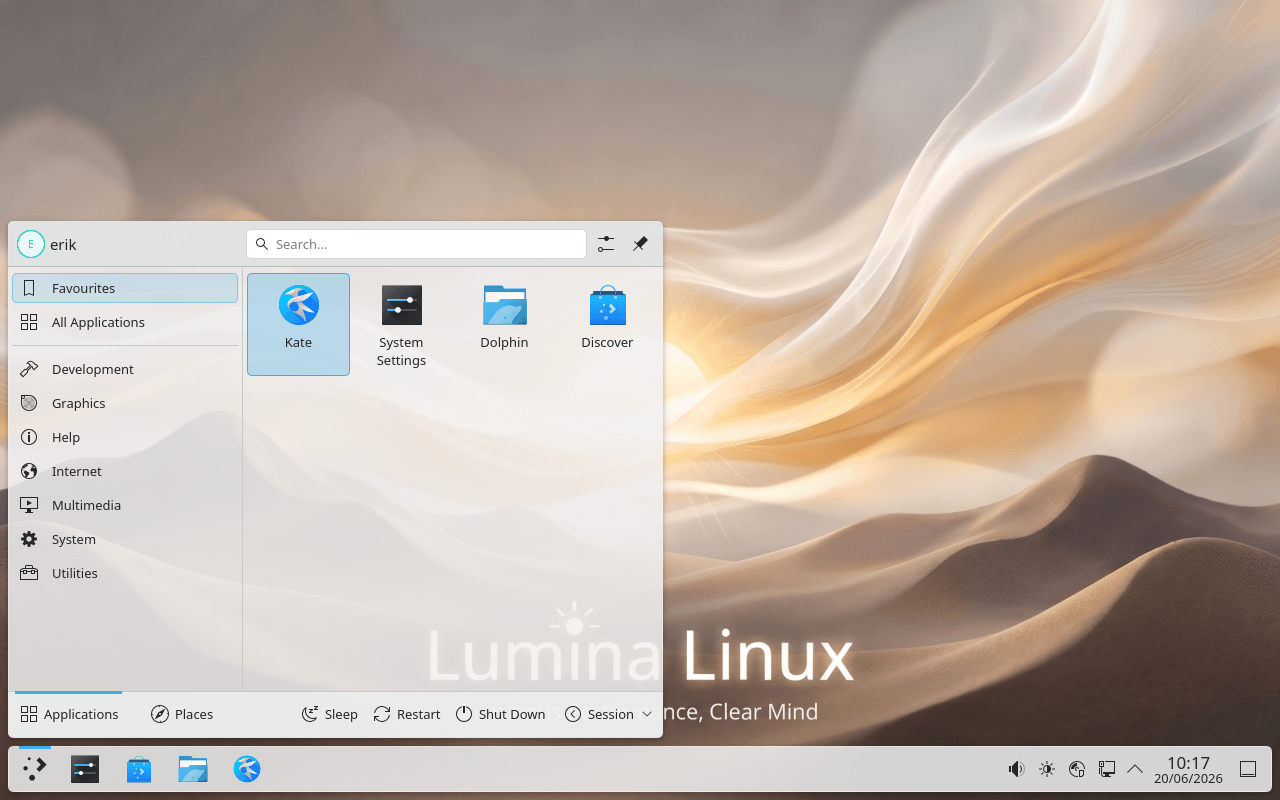This screenshot has width=1280, height=800.
Task: Open Discover software center from Favourites
Action: 607,324
